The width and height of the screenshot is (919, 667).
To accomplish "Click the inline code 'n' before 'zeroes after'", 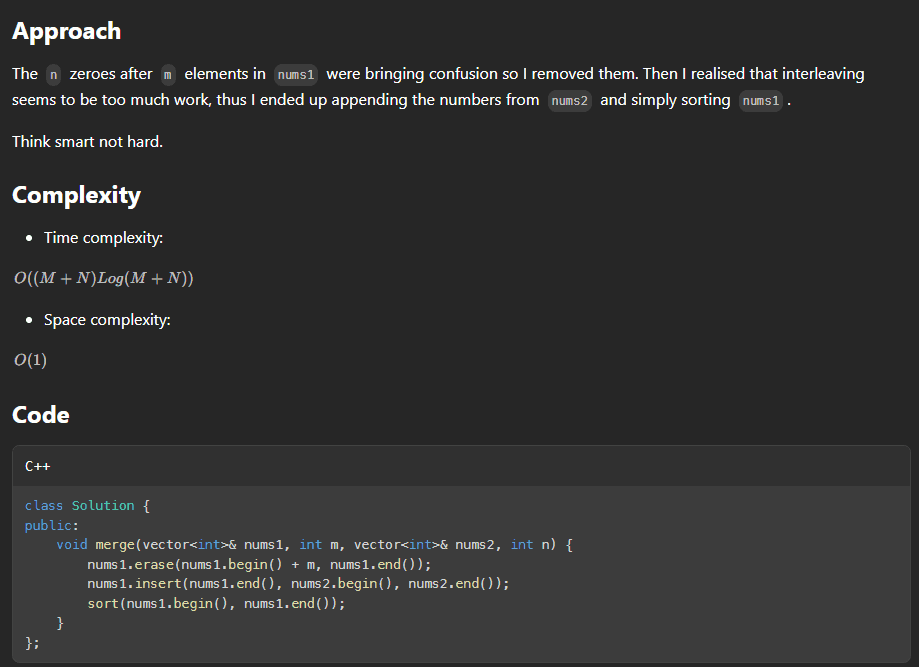I will [54, 74].
